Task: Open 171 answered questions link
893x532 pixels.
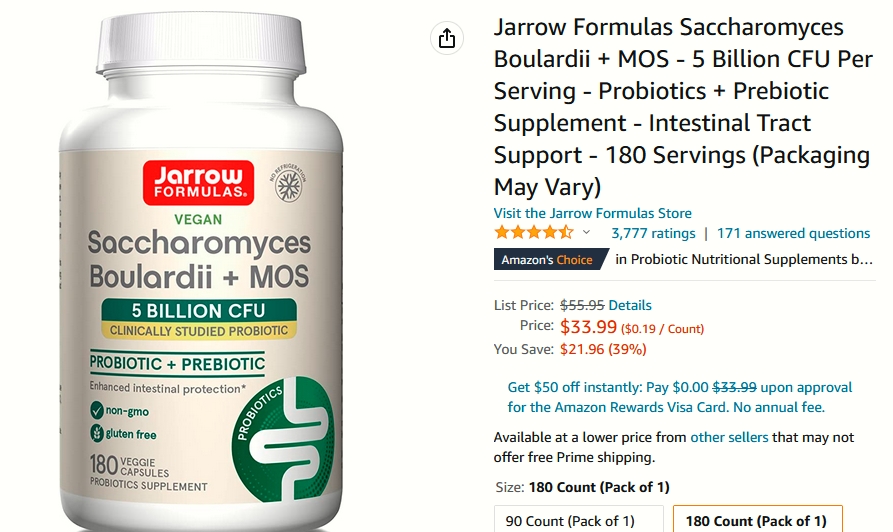Action: 793,233
